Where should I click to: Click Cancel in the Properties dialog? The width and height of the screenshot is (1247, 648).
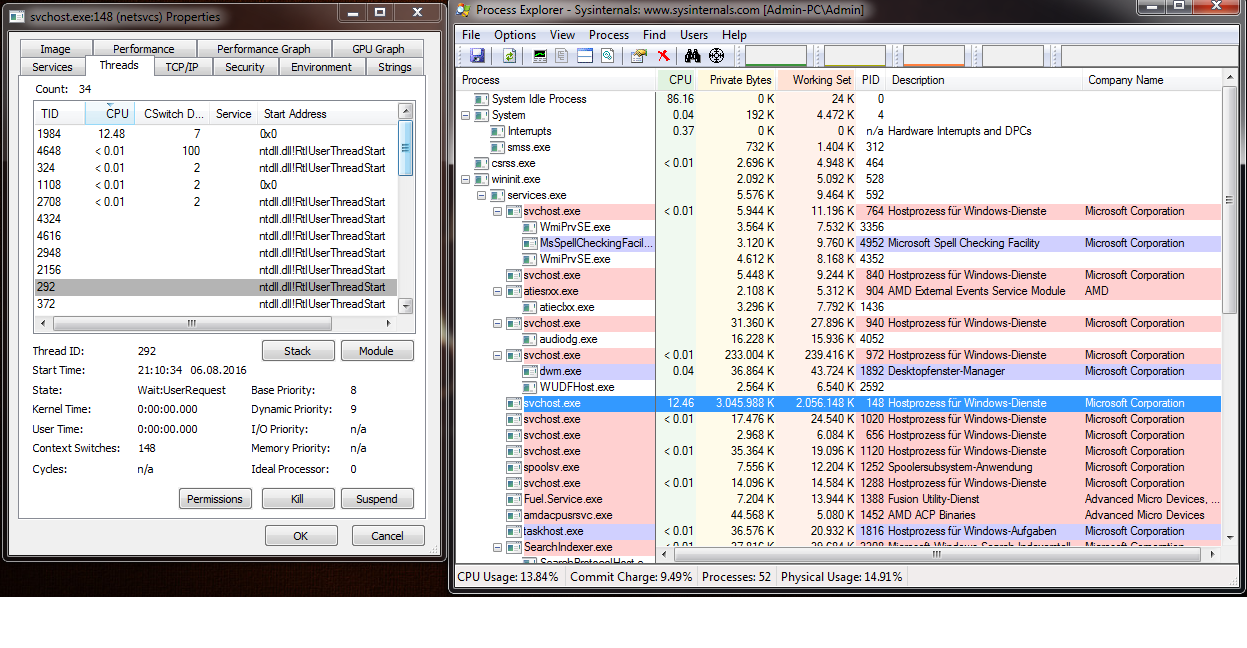388,536
